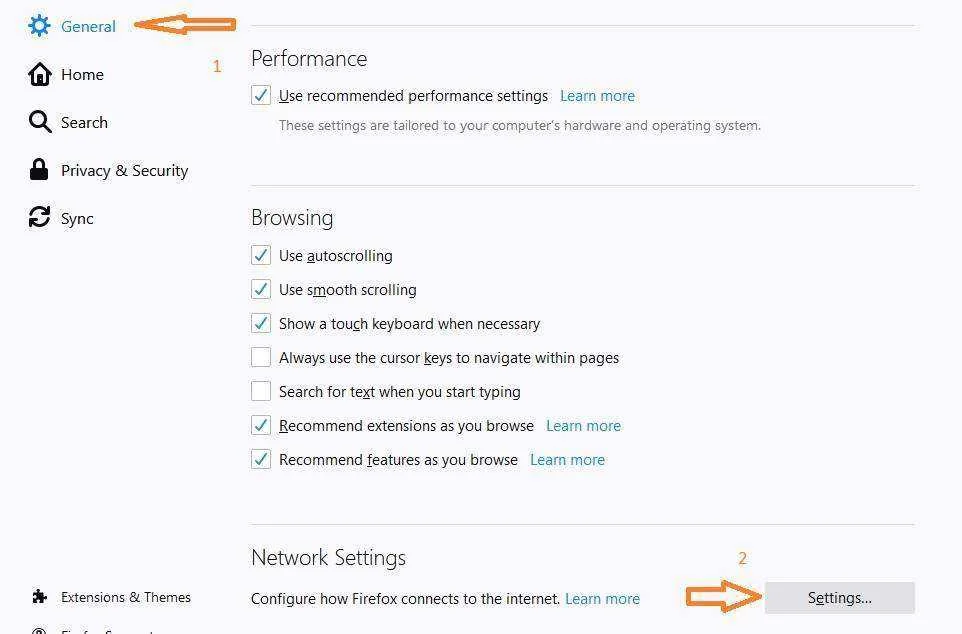Enable Search for text when typing

click(261, 391)
